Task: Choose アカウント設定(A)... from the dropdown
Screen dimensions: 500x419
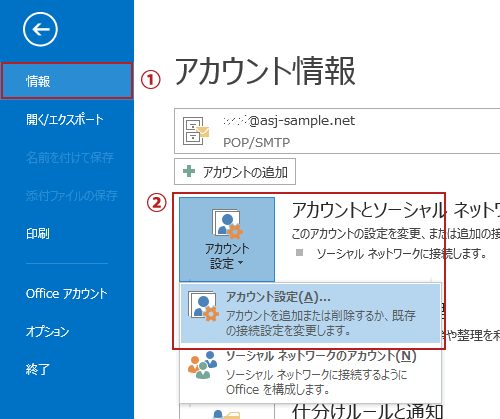Action: pyautogui.click(x=310, y=313)
